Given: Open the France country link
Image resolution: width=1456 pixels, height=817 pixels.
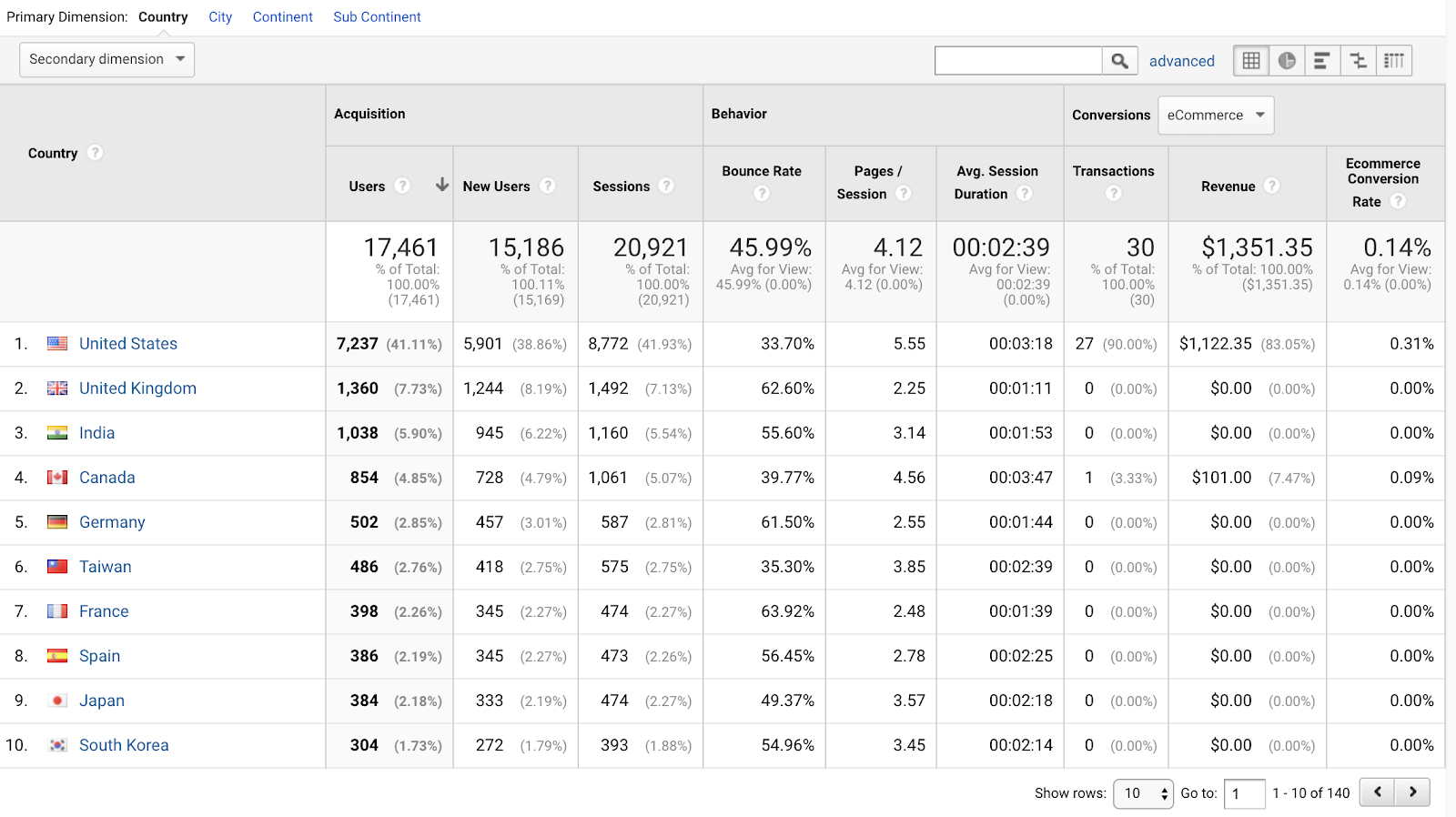Looking at the screenshot, I should tap(104, 611).
